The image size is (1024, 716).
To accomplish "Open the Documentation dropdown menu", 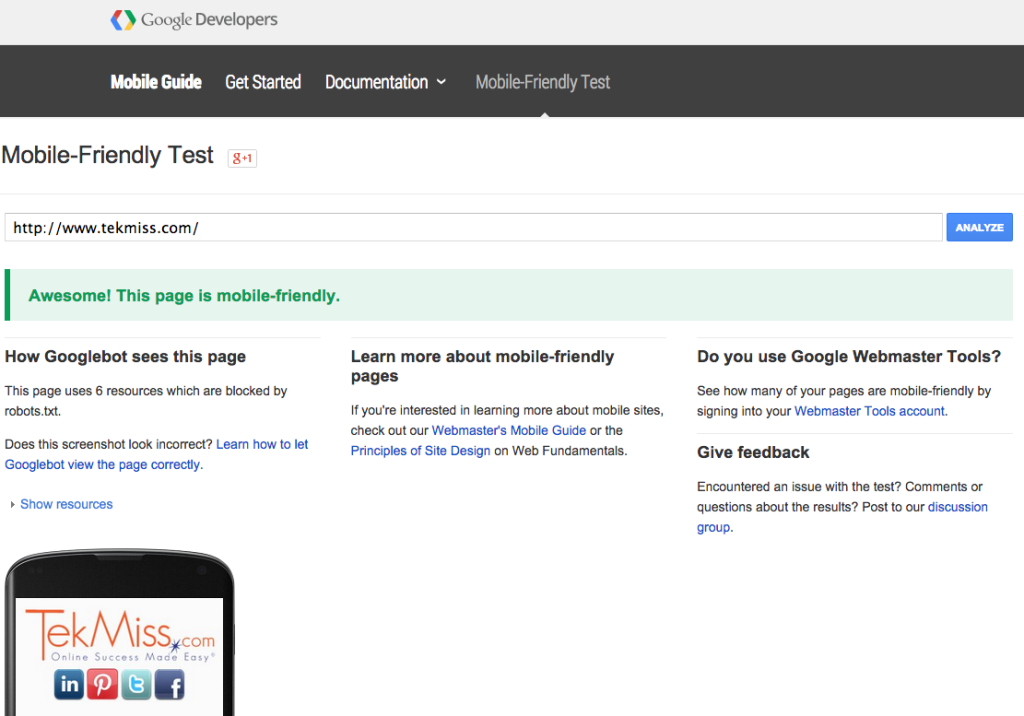I will coord(386,82).
